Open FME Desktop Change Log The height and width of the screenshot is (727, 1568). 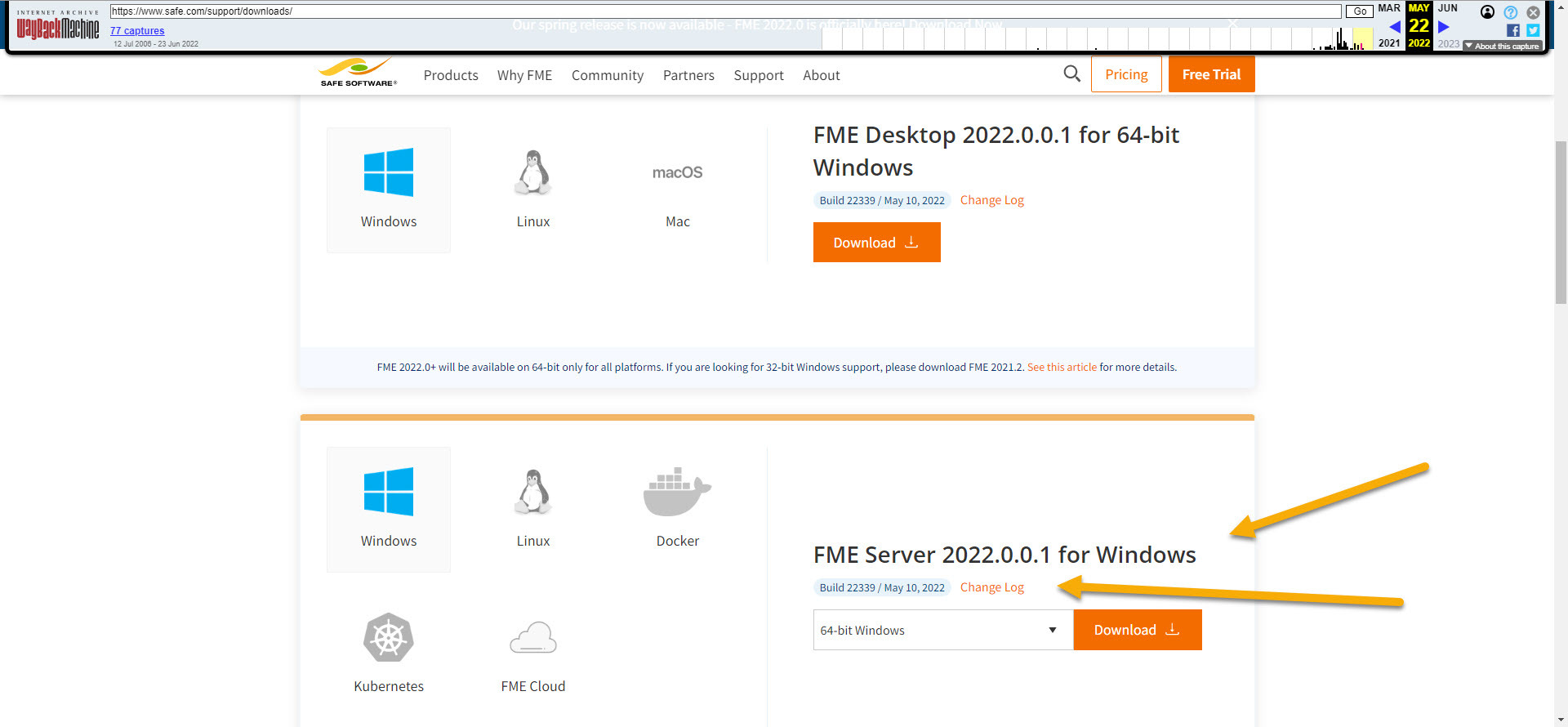pyautogui.click(x=991, y=200)
